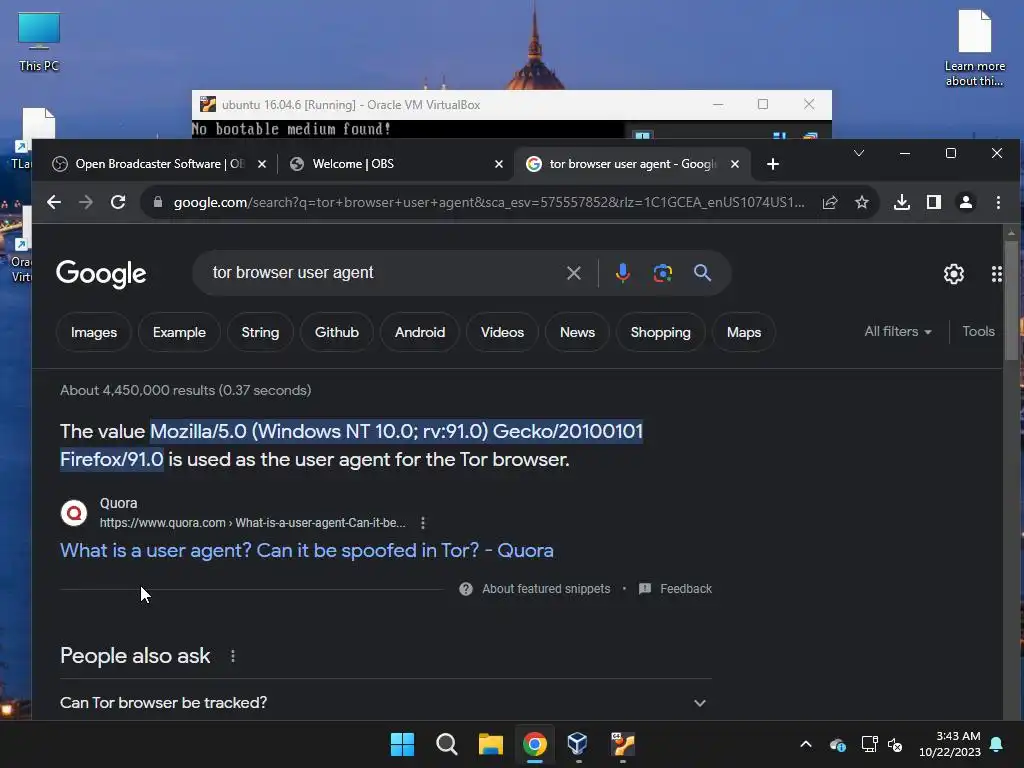Open the Maps filter
This screenshot has height=768, width=1024.
[x=744, y=332]
